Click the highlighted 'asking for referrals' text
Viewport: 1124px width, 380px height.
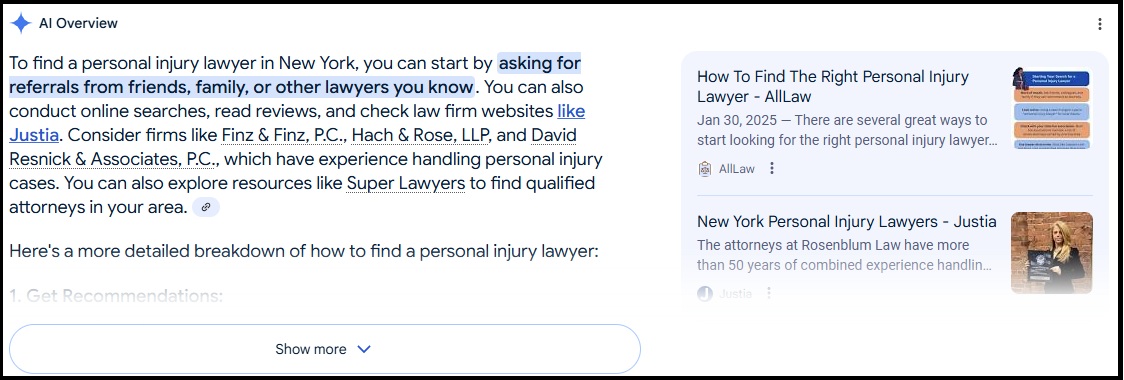pyautogui.click(x=539, y=64)
